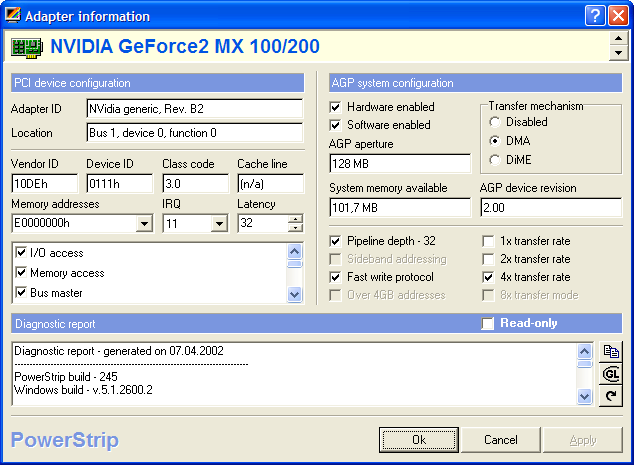Click the Adapter ID field
The height and width of the screenshot is (465, 634).
pyautogui.click(x=194, y=109)
